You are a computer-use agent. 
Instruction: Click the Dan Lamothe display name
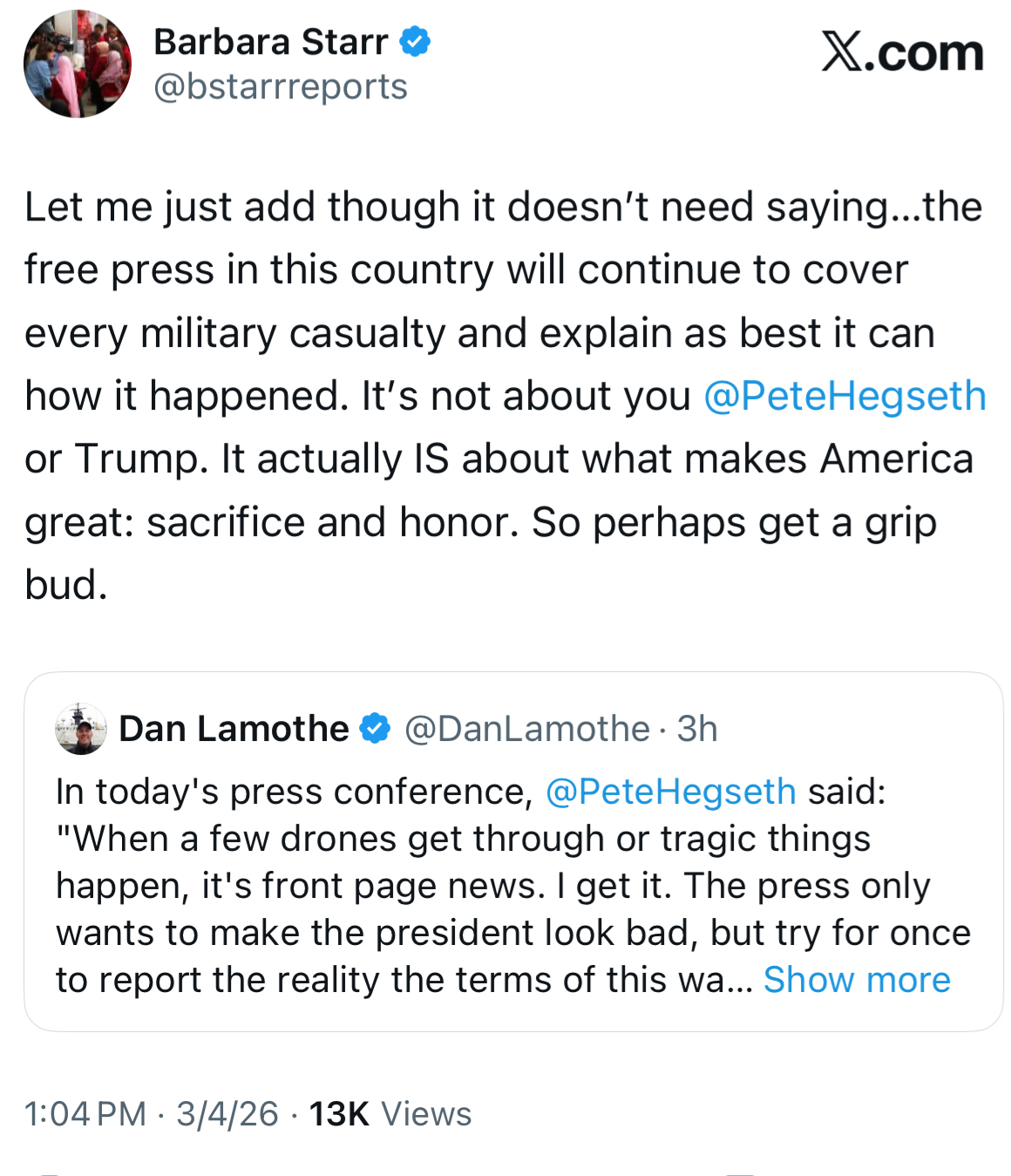point(234,729)
